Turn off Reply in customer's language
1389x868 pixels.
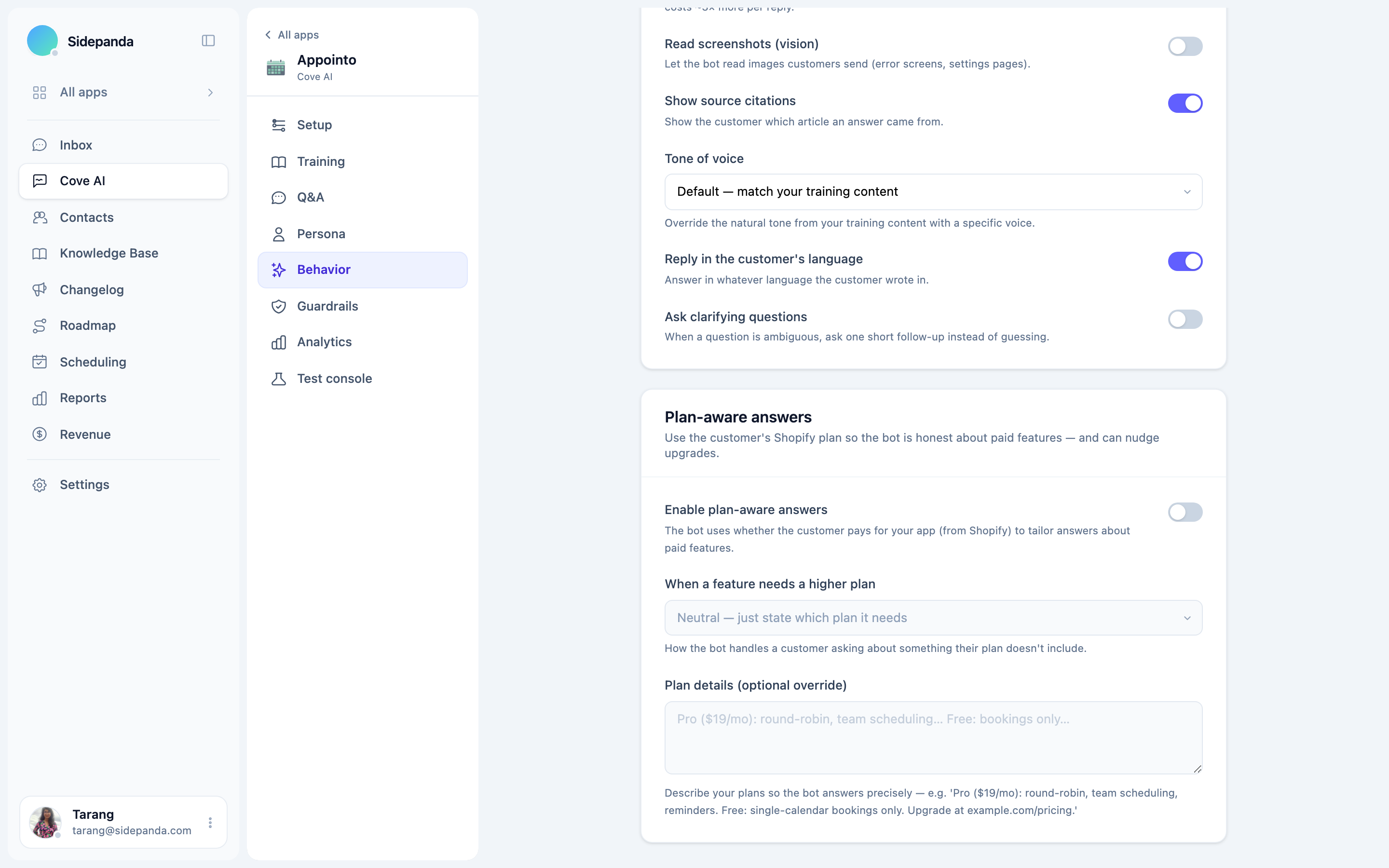click(x=1185, y=261)
